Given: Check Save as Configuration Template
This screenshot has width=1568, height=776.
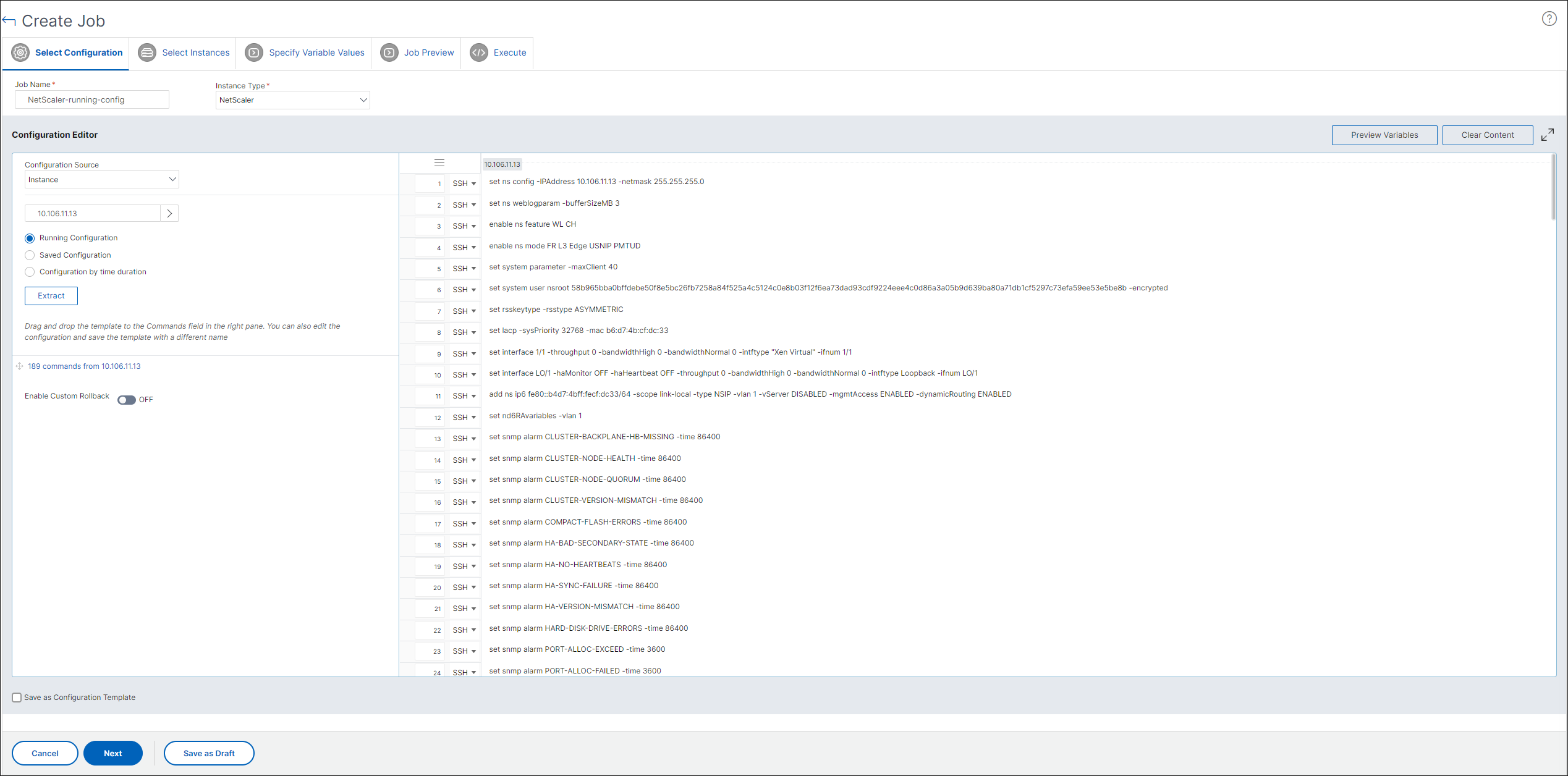Looking at the screenshot, I should coord(17,698).
